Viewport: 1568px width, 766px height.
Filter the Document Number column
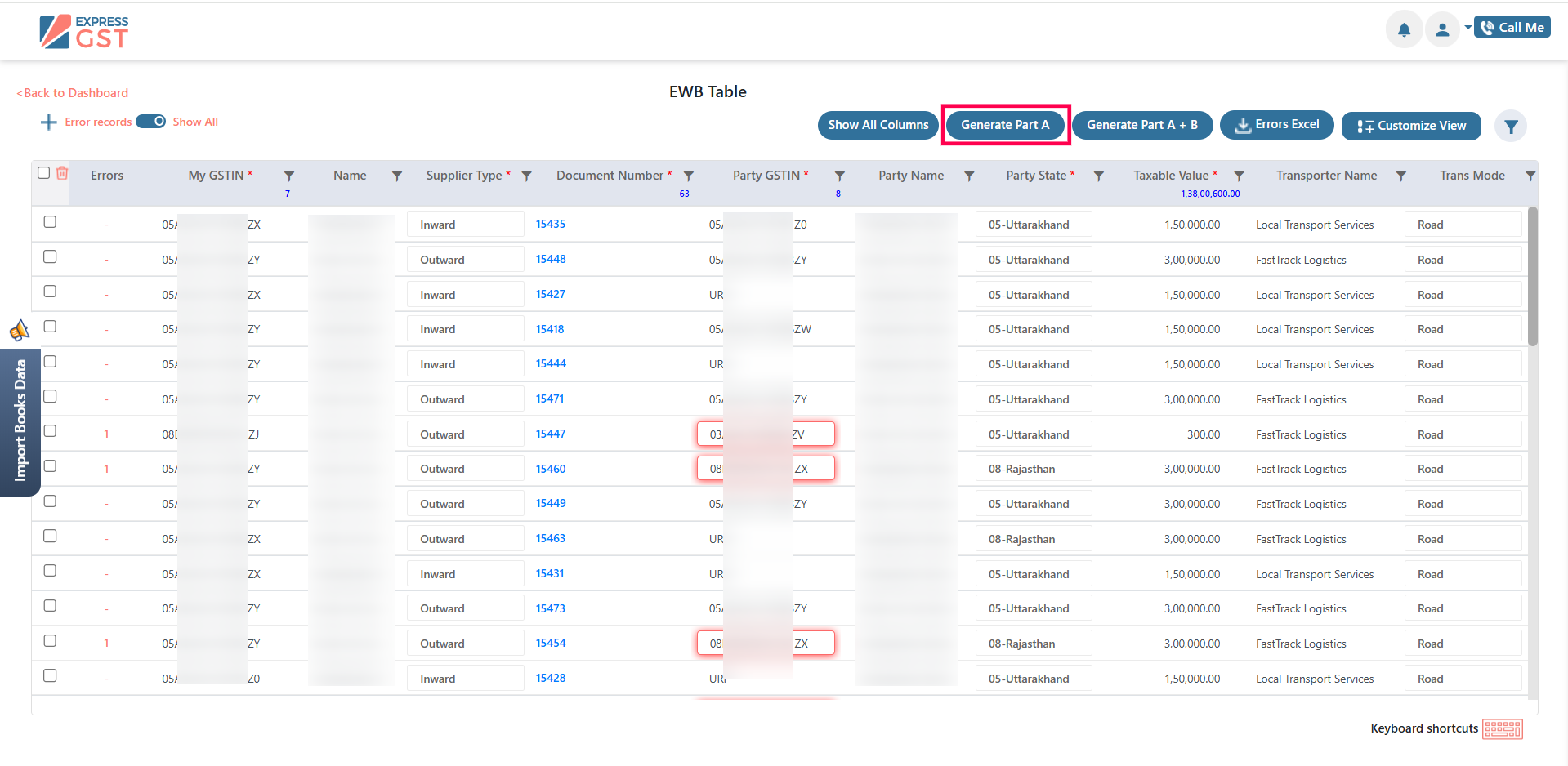pyautogui.click(x=689, y=176)
